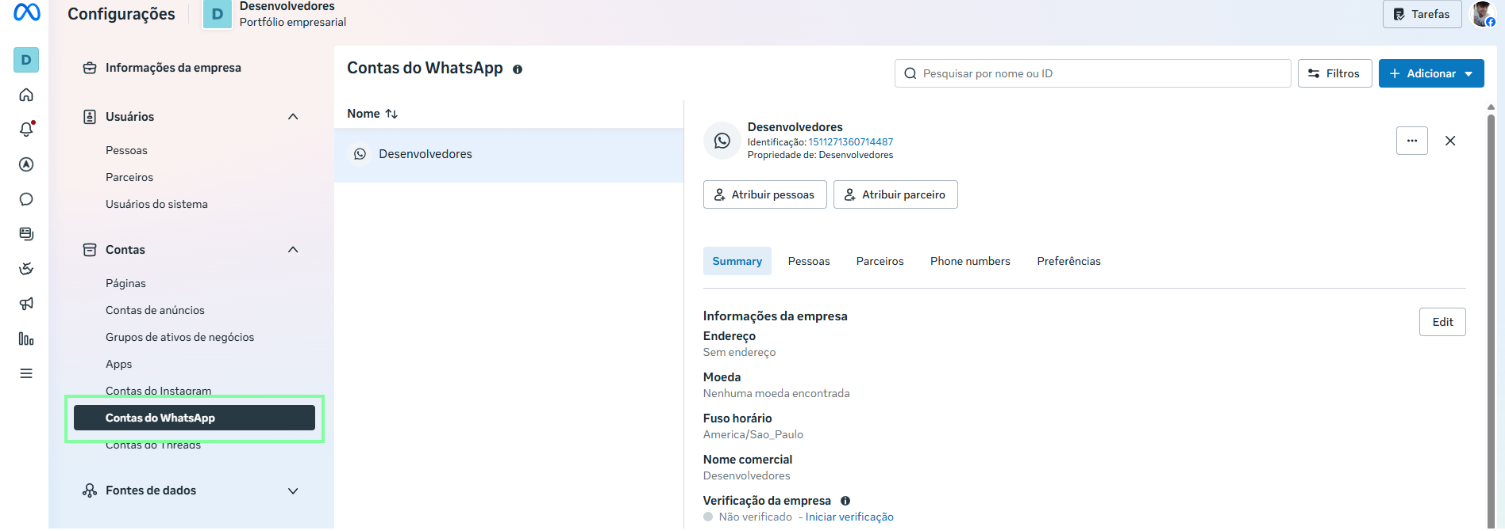
Task: Click Atribuir pessoas button
Action: coord(765,195)
